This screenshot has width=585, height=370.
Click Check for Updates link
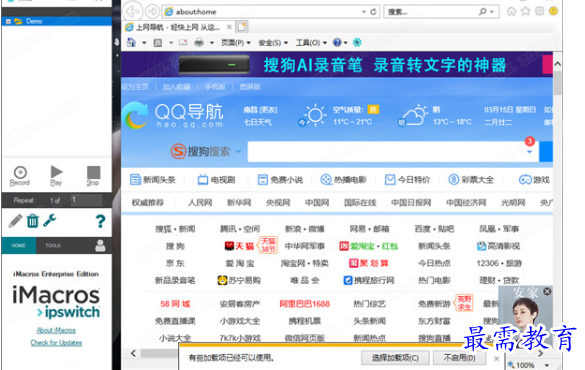click(56, 342)
